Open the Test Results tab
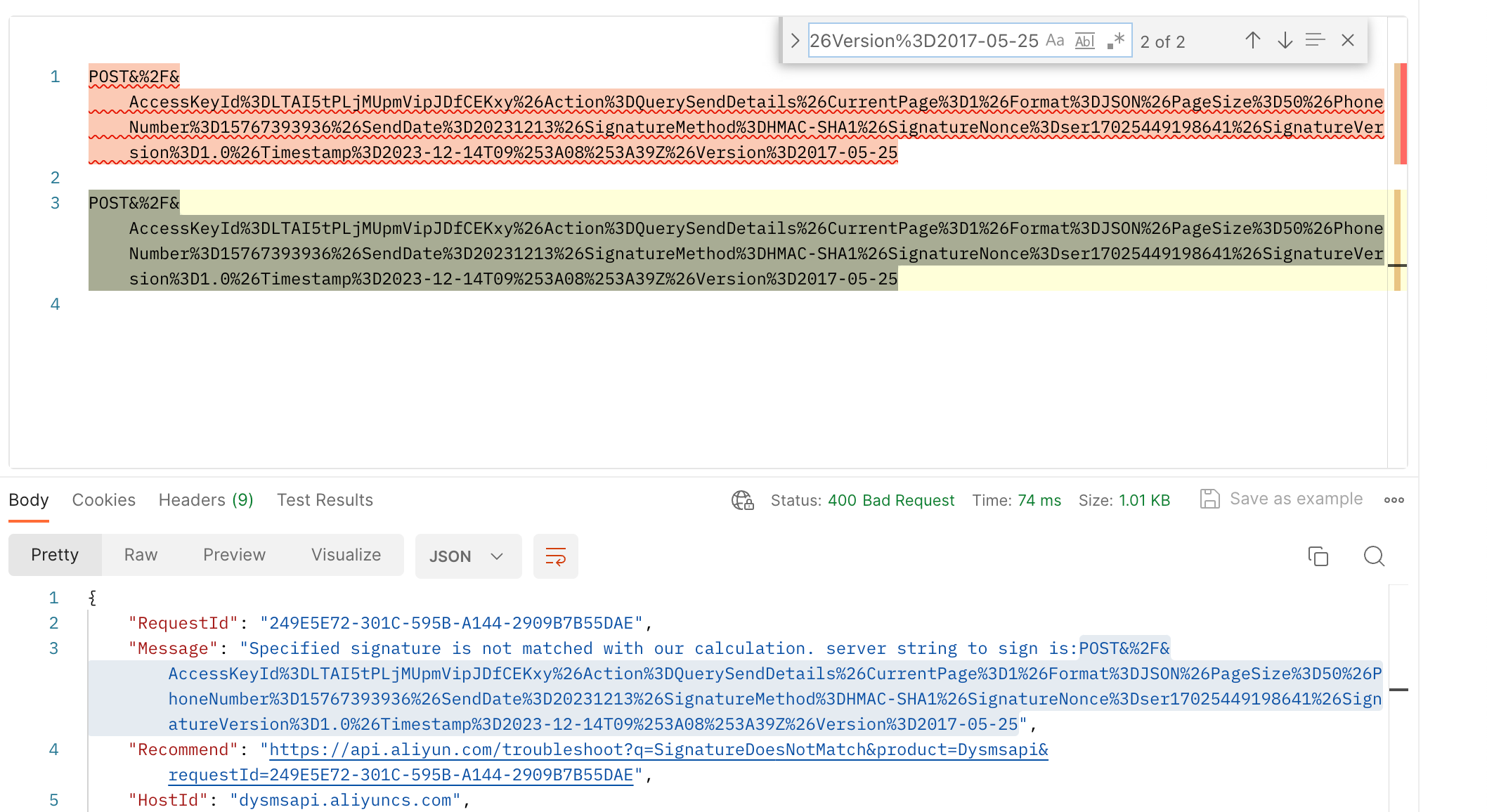The height and width of the screenshot is (812, 1487). point(325,500)
